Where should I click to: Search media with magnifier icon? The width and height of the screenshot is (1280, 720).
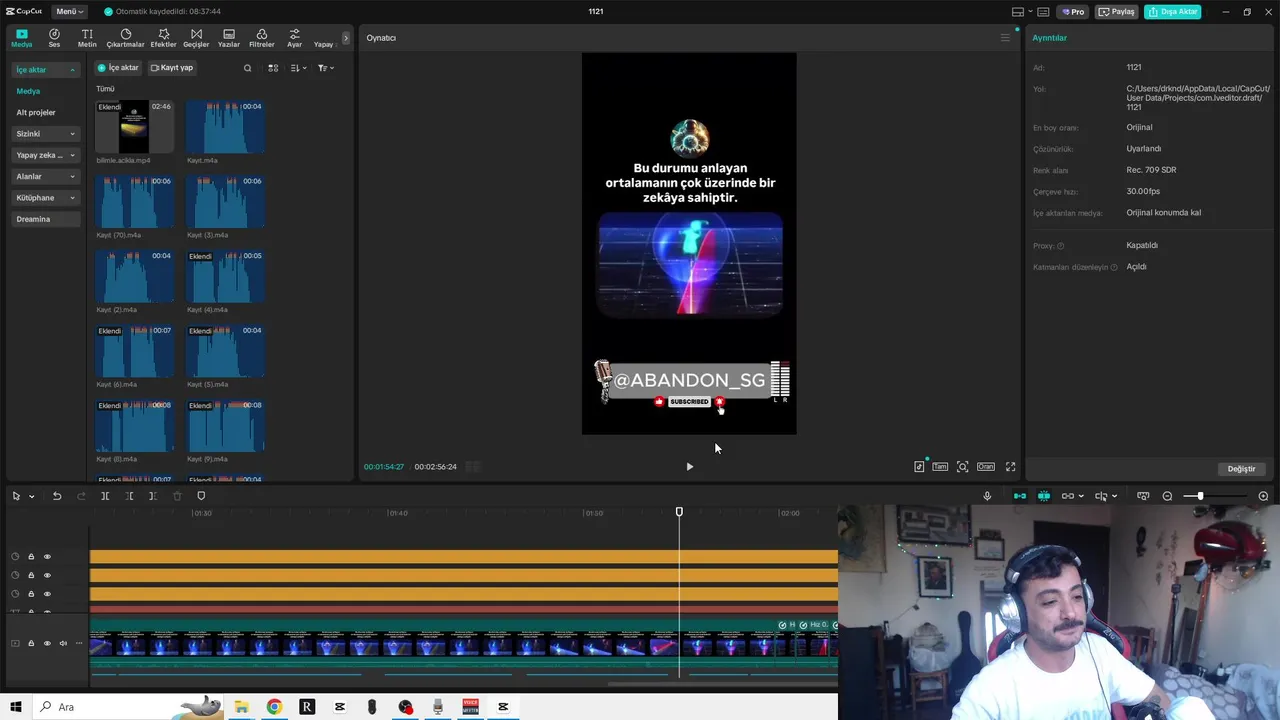pos(247,68)
